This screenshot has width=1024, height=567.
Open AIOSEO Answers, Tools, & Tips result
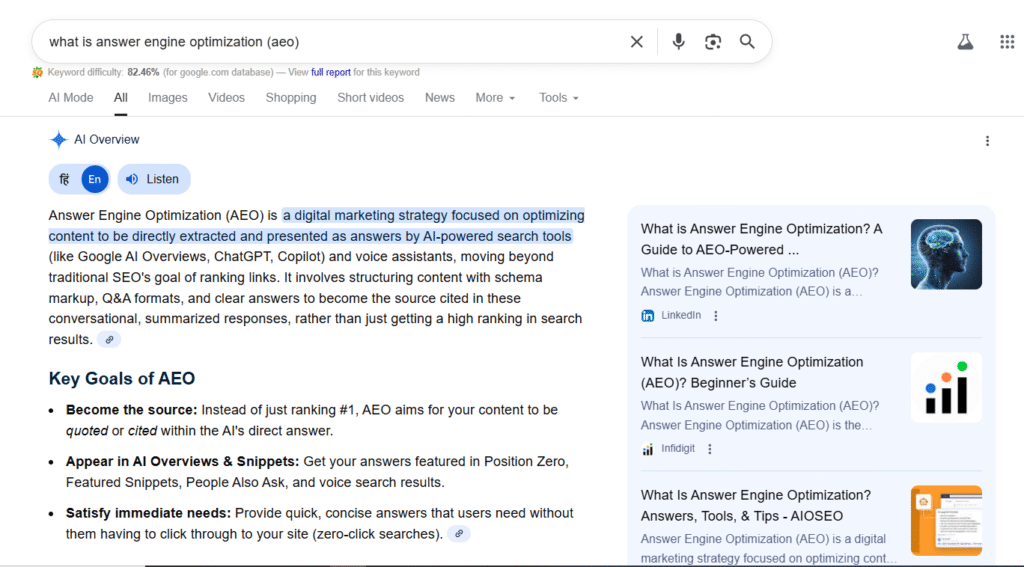coord(756,506)
